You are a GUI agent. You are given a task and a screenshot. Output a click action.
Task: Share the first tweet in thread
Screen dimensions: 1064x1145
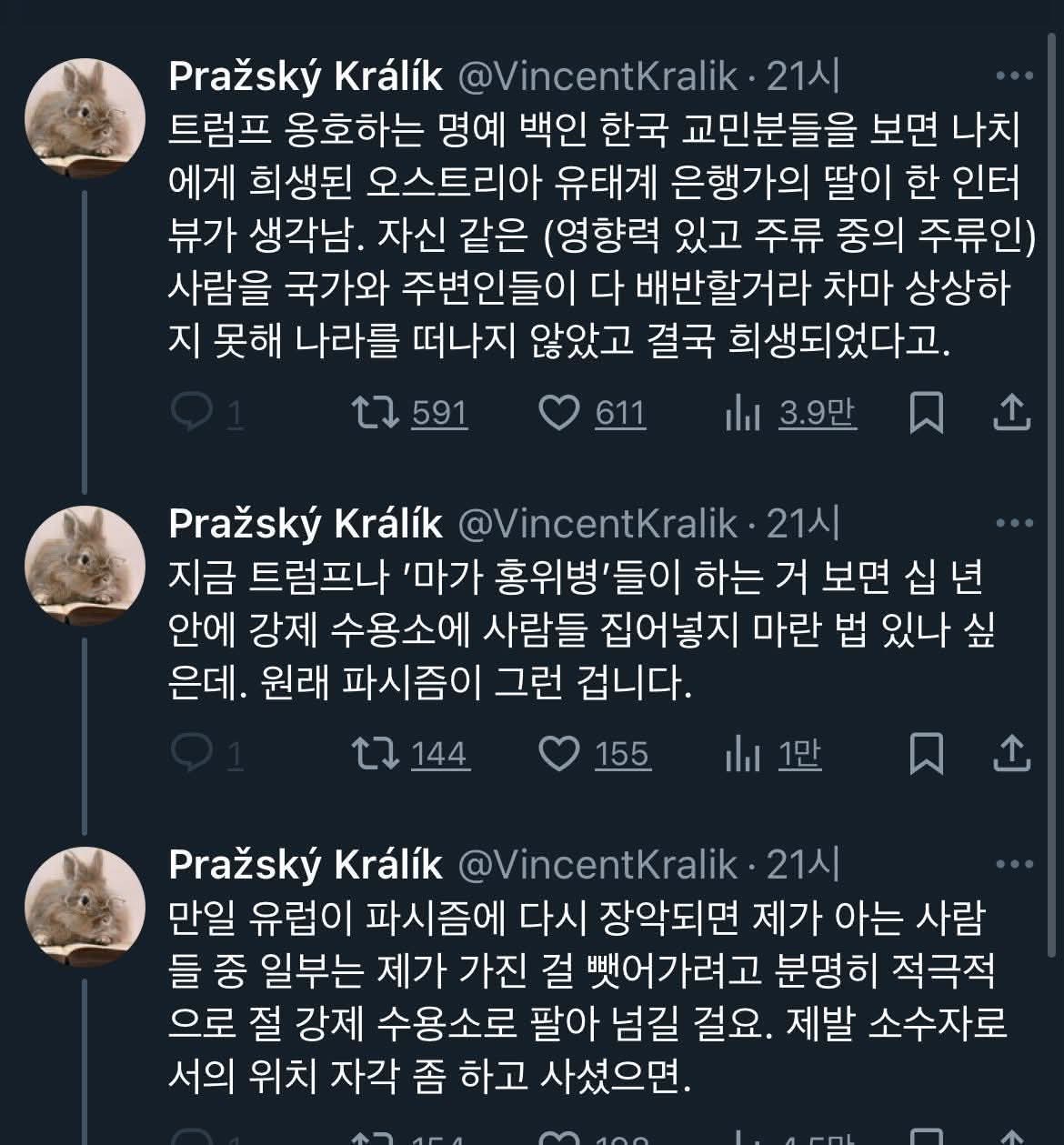[1010, 414]
